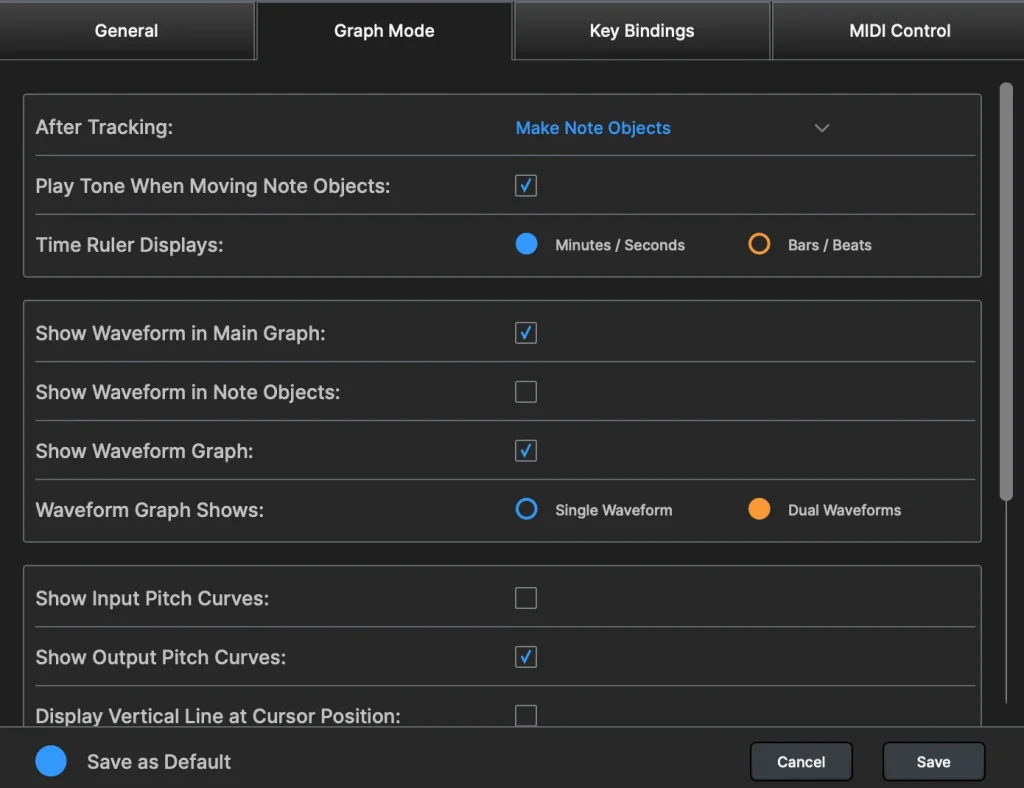This screenshot has height=788, width=1024.
Task: Enable Display Vertical Line at Cursor Position
Action: click(526, 715)
